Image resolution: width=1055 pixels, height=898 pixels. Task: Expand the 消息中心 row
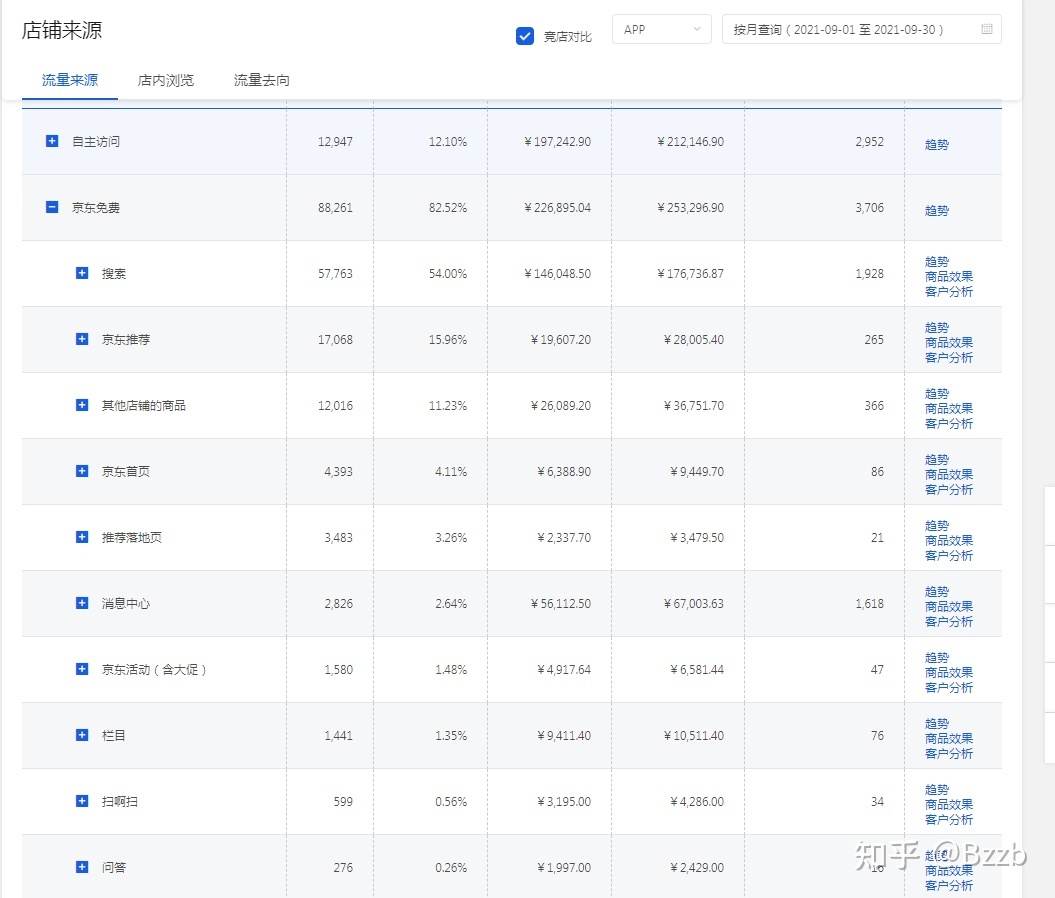coord(82,603)
